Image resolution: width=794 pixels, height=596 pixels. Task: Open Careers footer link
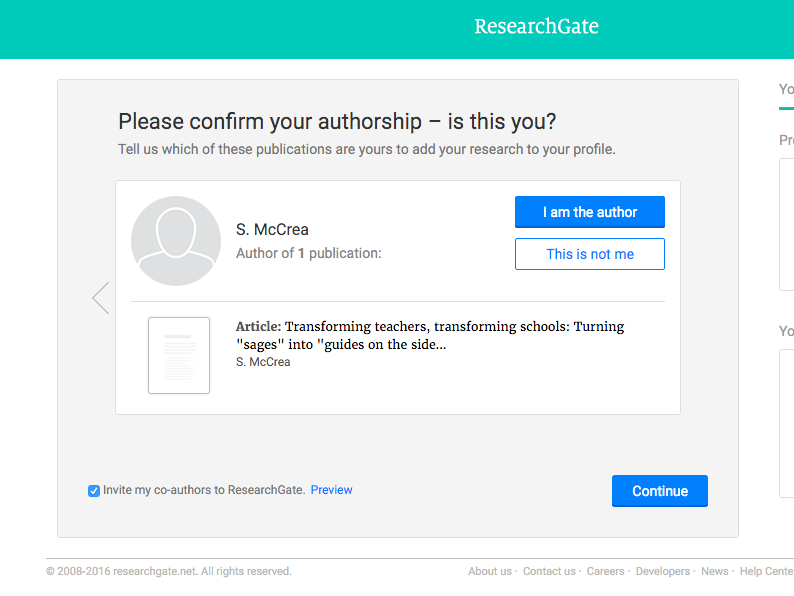[x=605, y=571]
